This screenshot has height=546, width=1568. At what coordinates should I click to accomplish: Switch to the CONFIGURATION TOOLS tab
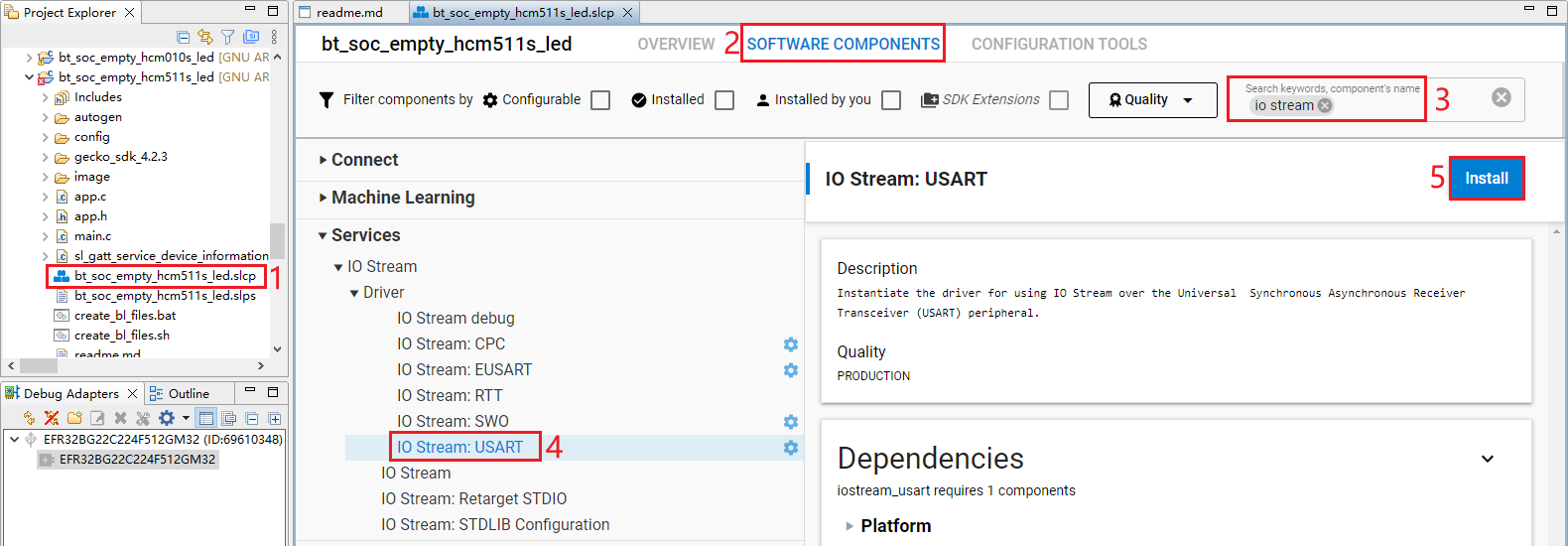(x=1059, y=45)
